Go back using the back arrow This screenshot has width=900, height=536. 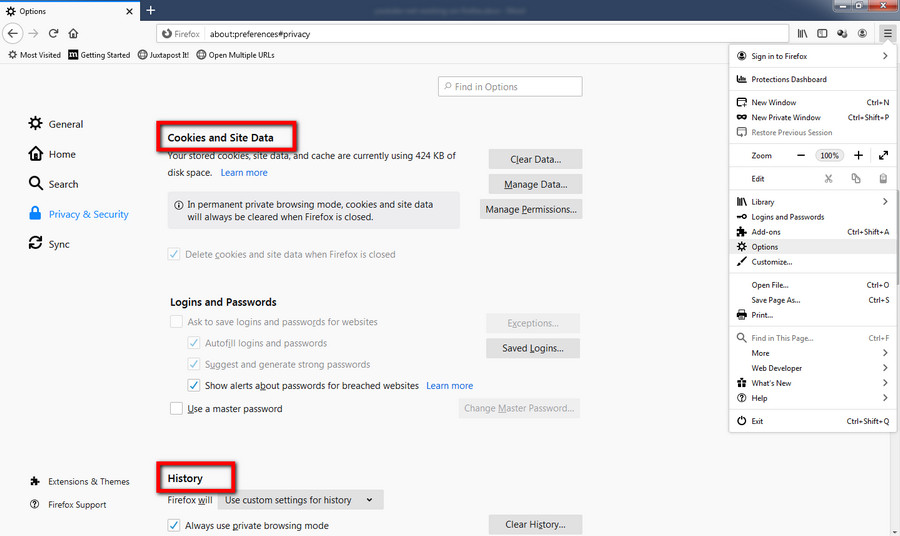13,33
